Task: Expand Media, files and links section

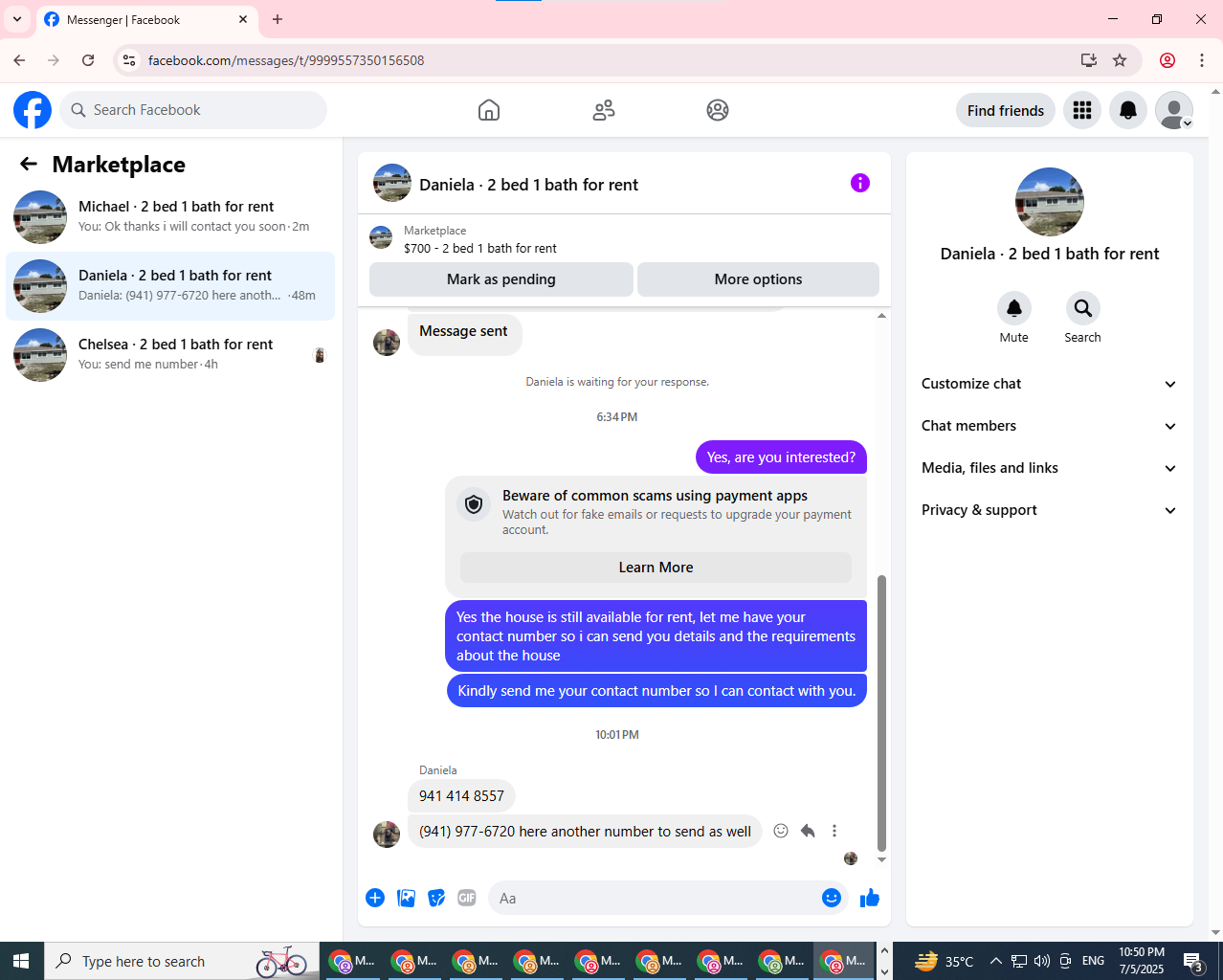Action: (x=1050, y=468)
